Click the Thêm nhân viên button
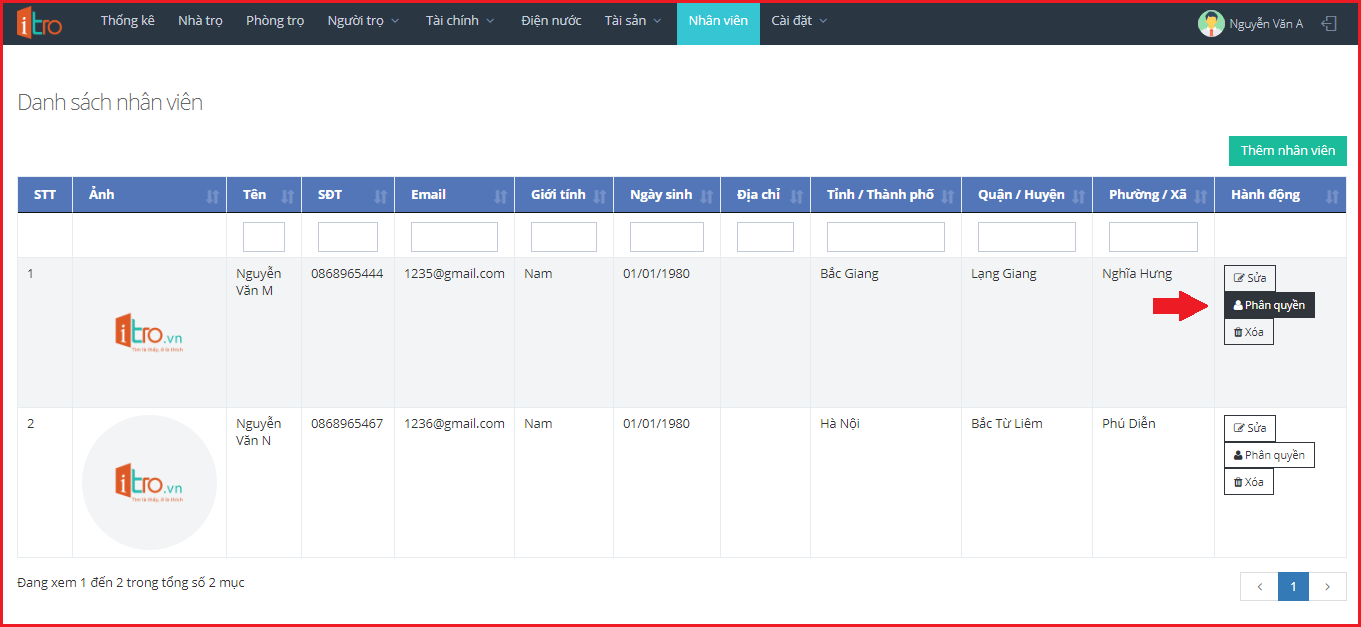The image size is (1361, 627). pyautogui.click(x=1287, y=151)
